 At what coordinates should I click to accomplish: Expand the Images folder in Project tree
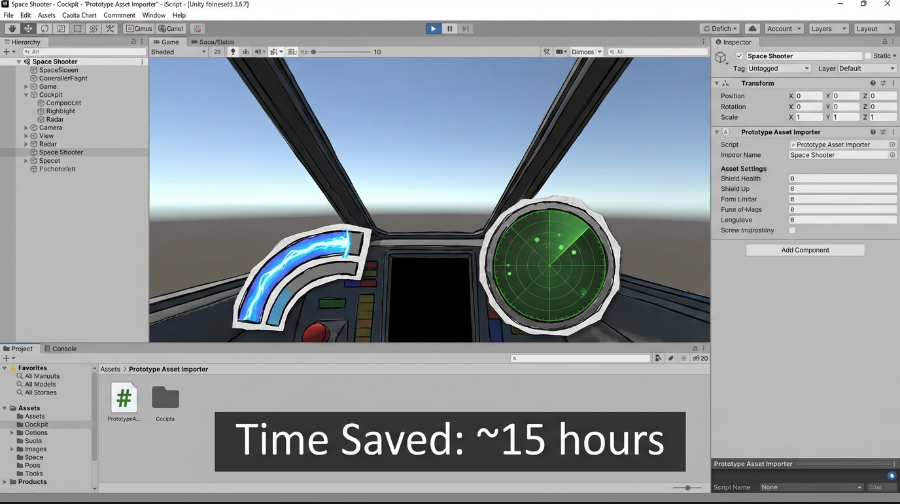point(12,449)
